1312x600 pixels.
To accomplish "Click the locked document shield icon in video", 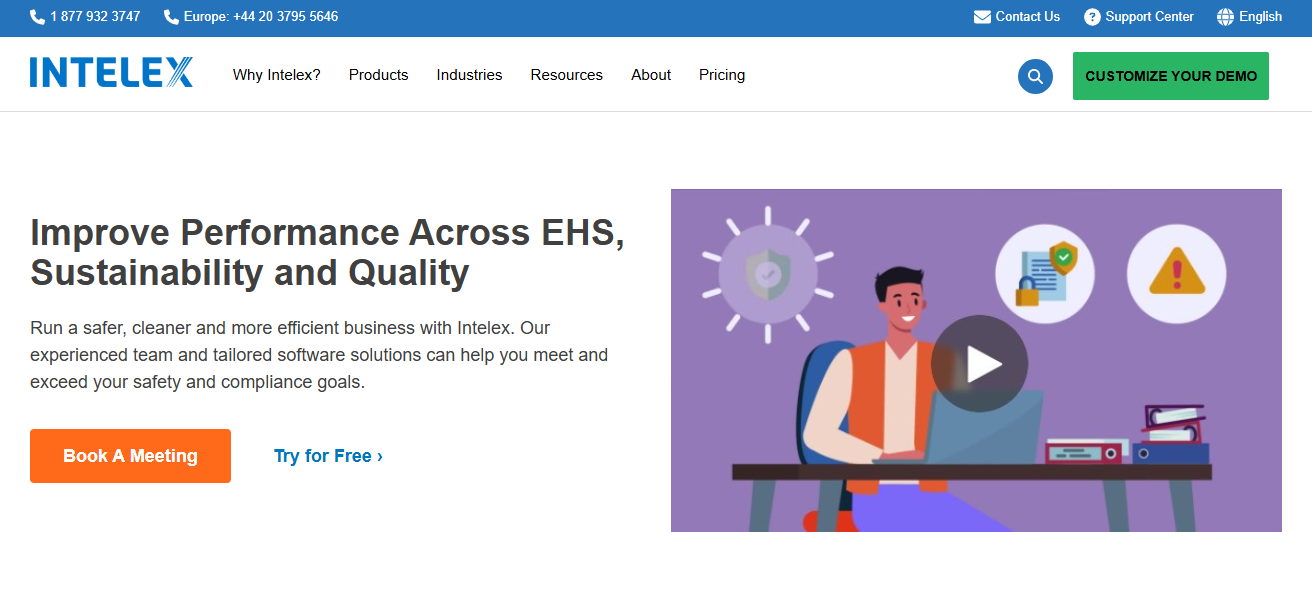I will click(x=1044, y=273).
